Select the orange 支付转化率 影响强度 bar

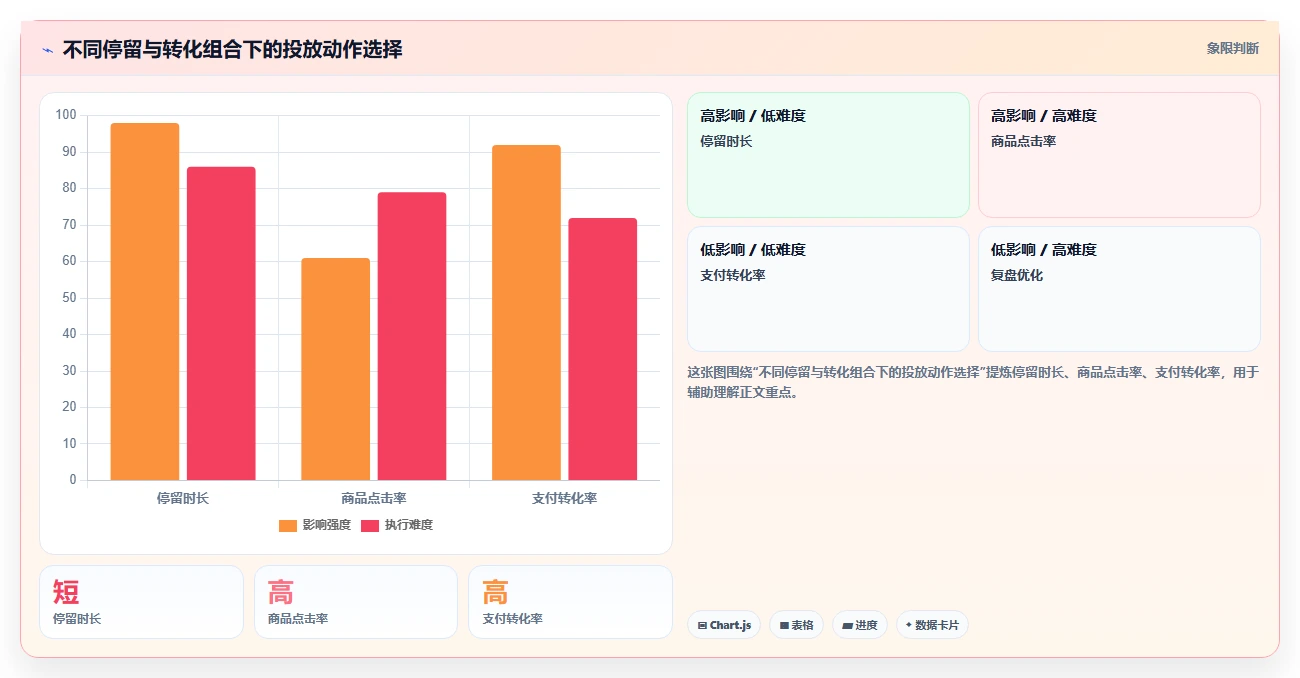click(526, 312)
